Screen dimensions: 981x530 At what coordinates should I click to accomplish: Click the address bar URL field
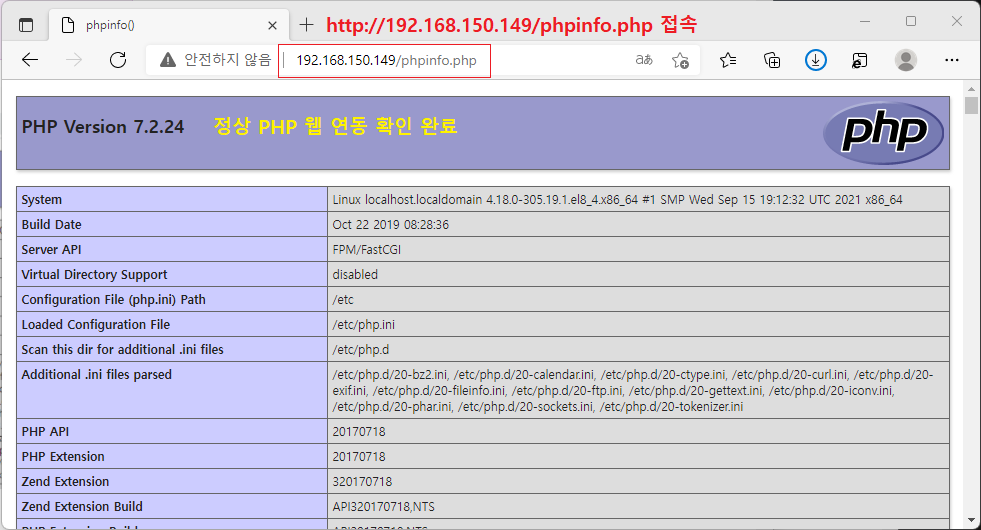386,61
